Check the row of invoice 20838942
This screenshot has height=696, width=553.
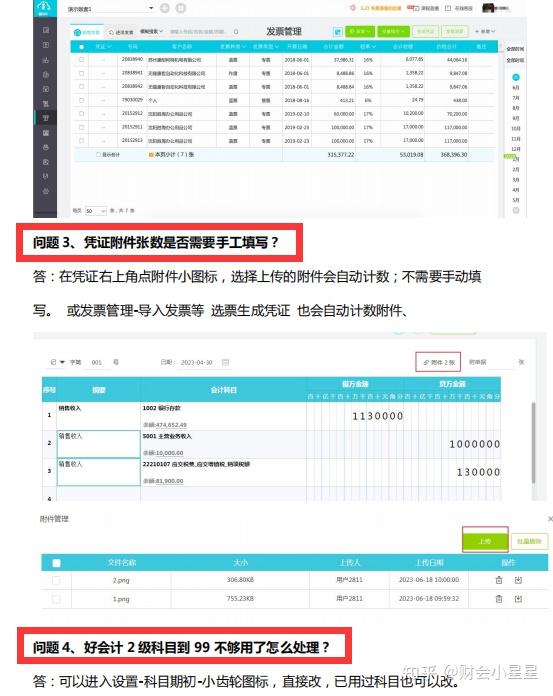click(81, 87)
